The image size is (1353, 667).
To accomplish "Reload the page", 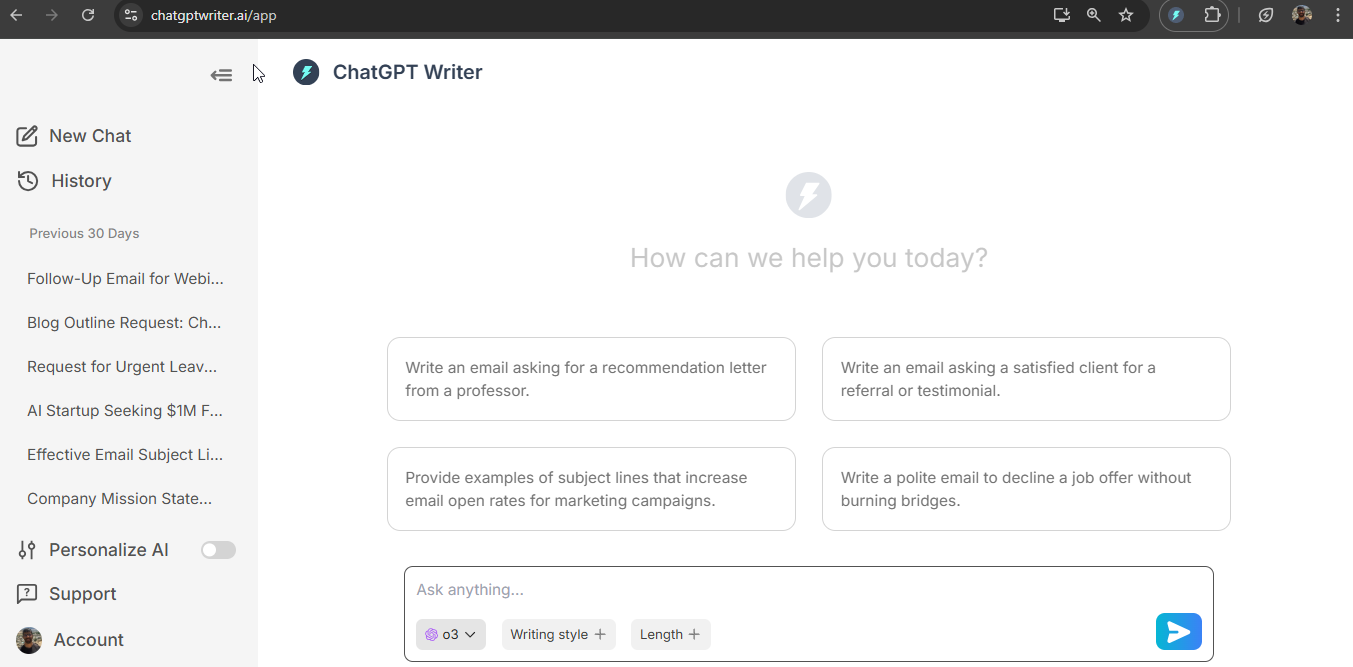I will (x=88, y=15).
